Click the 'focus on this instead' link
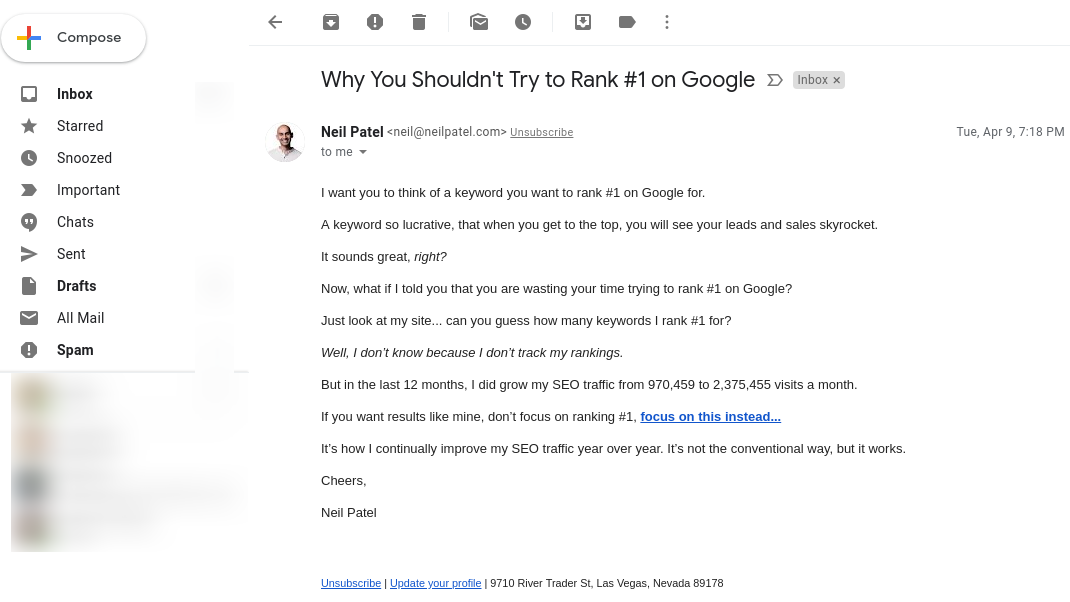This screenshot has width=1070, height=602. pyautogui.click(x=710, y=416)
